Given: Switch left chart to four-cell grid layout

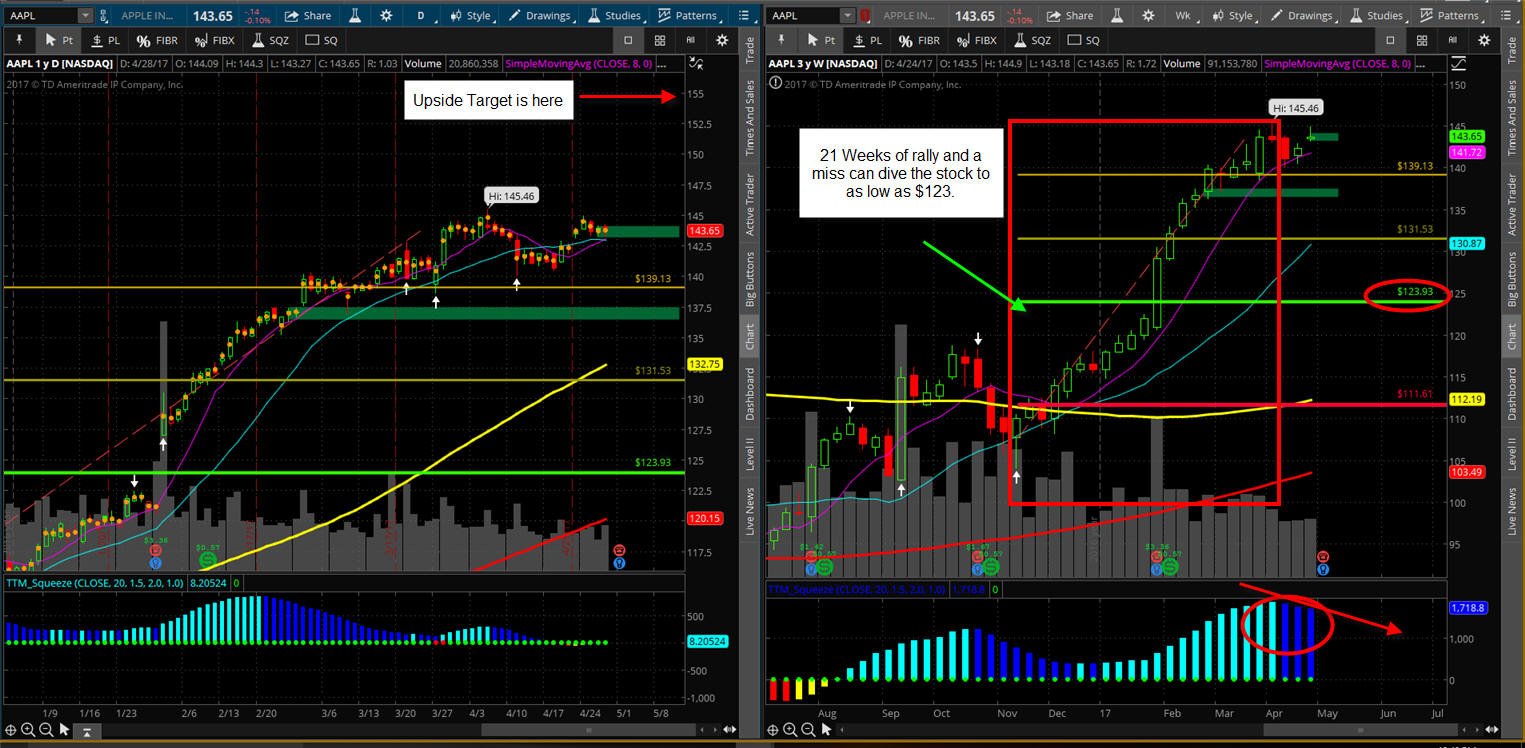Looking at the screenshot, I should (659, 40).
